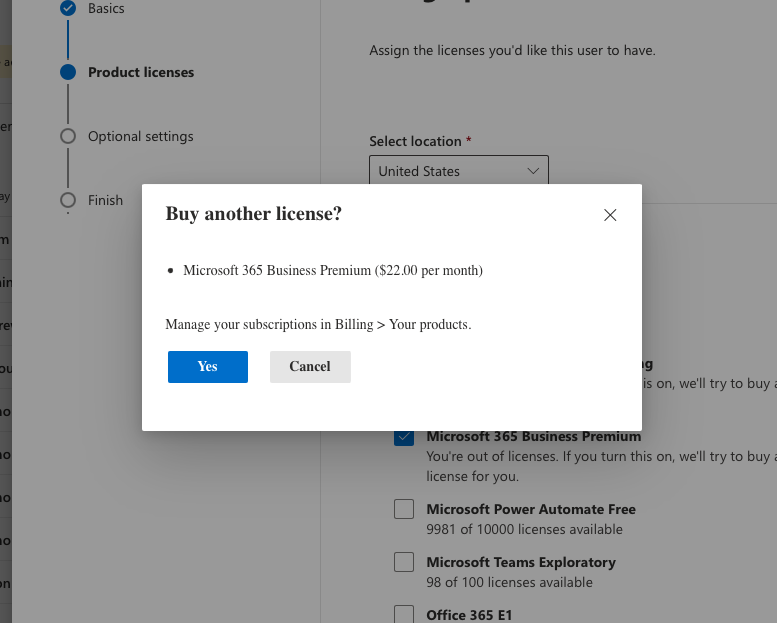The height and width of the screenshot is (623, 777).
Task: Uncheck Microsoft 365 Business Premium license
Action: (404, 437)
